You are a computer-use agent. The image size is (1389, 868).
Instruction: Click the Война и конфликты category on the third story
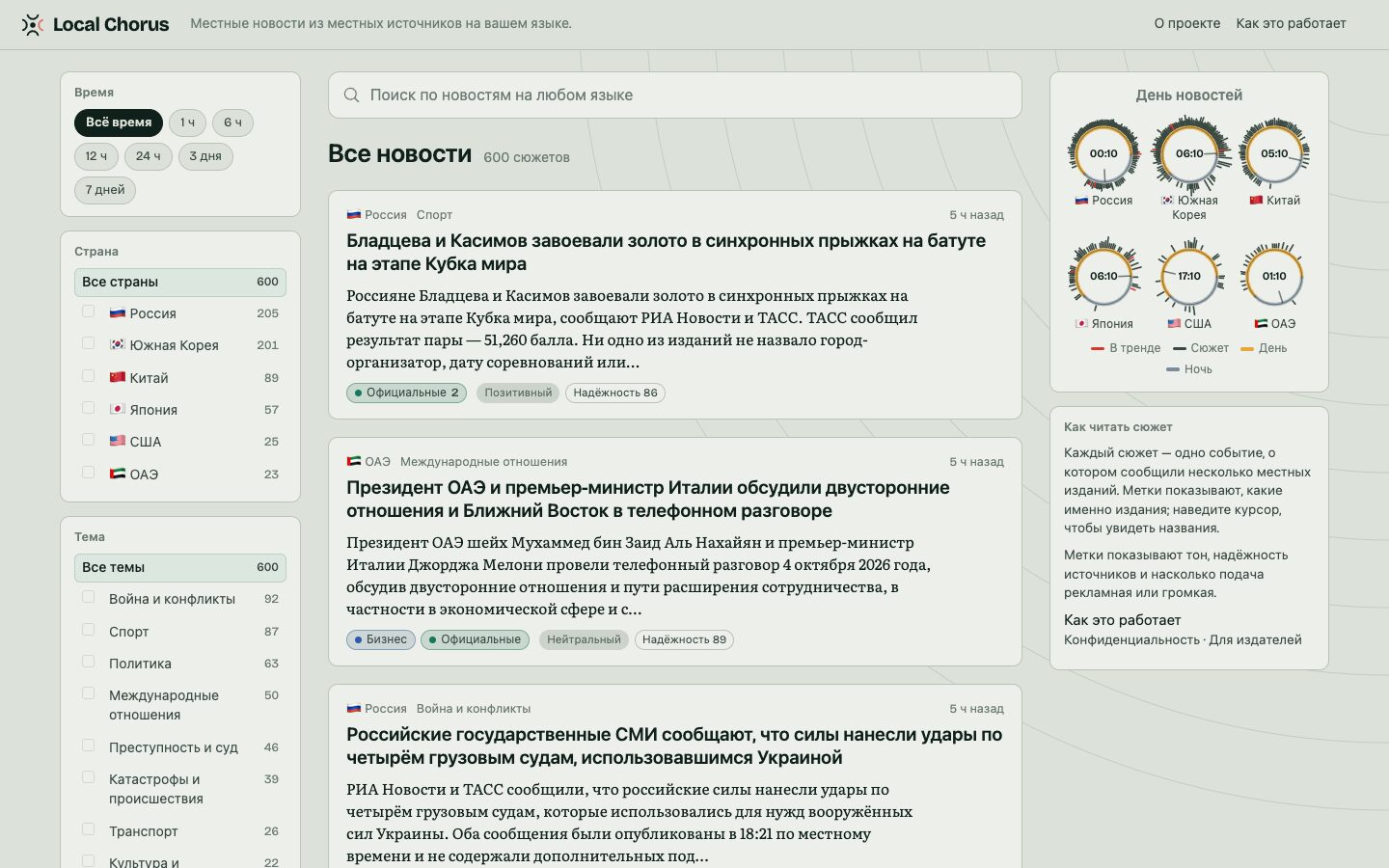point(474,709)
